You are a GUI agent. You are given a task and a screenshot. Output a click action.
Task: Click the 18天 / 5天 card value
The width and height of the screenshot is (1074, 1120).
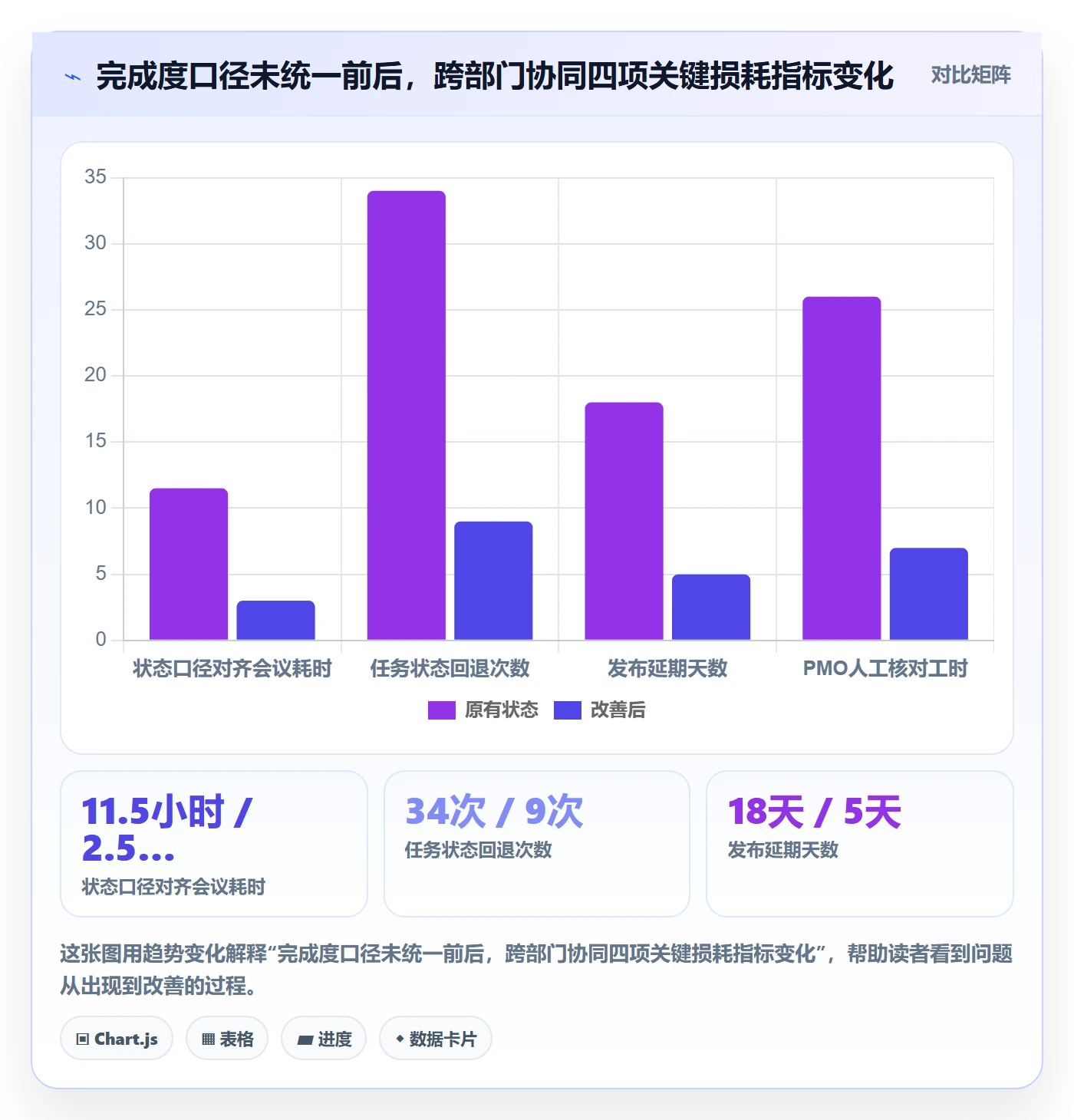(x=814, y=812)
